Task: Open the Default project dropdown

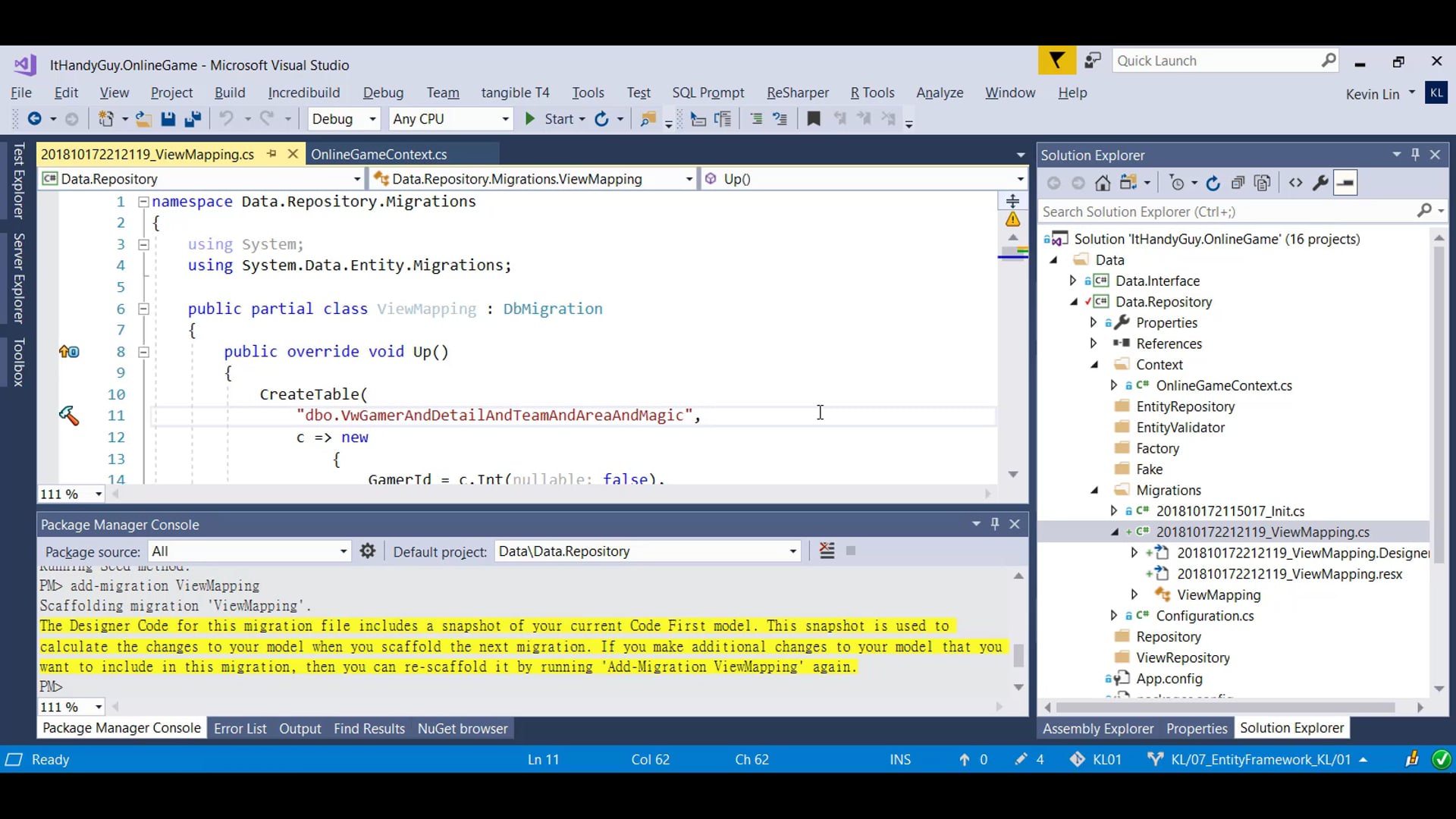Action: [792, 551]
